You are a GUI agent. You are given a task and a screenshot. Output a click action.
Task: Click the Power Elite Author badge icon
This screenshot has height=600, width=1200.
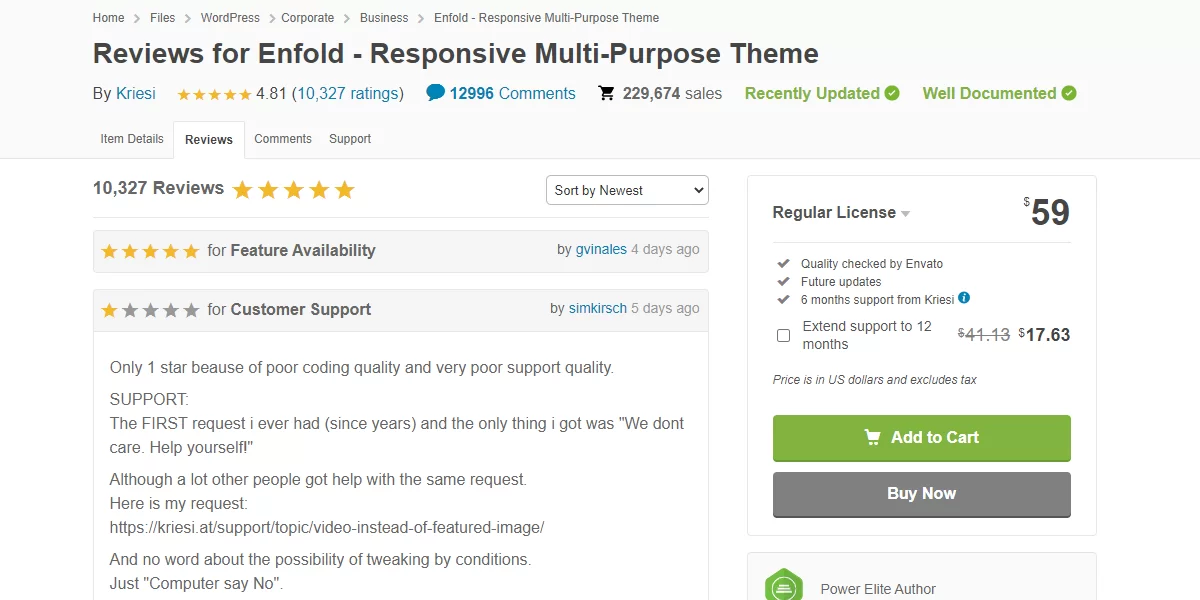pyautogui.click(x=784, y=586)
